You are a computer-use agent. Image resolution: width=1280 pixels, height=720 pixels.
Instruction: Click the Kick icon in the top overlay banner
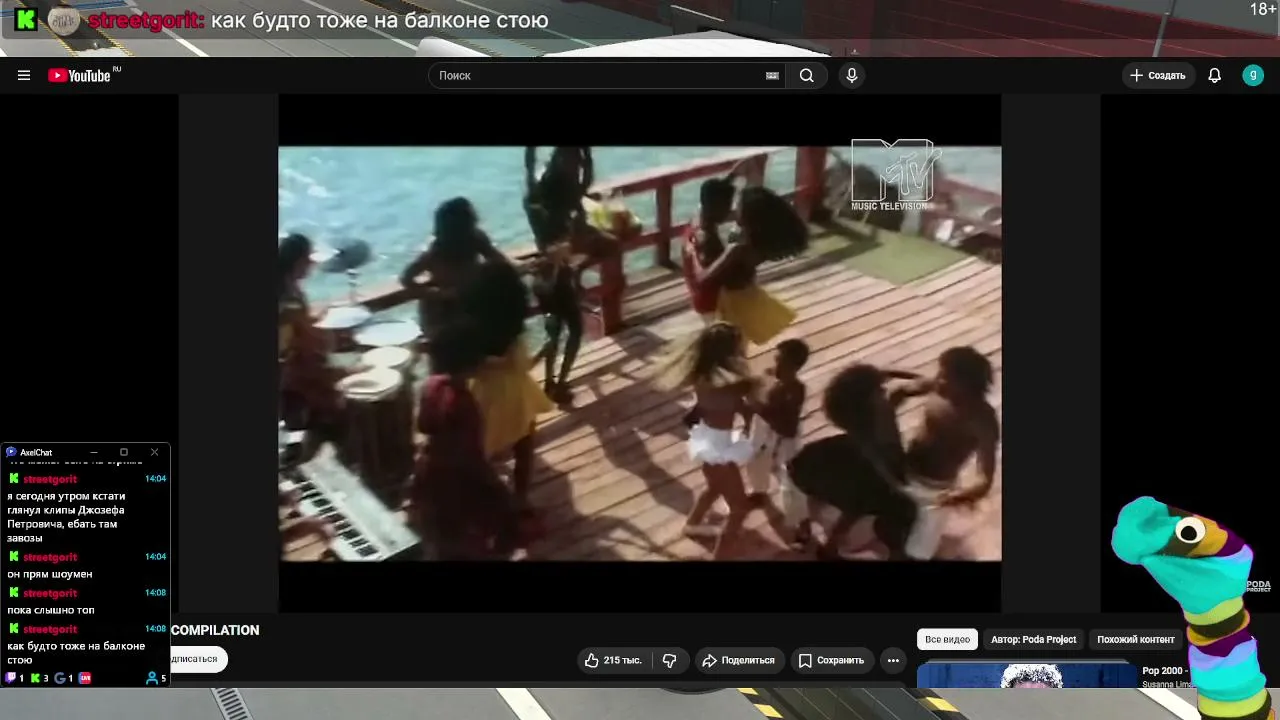click(x=26, y=19)
